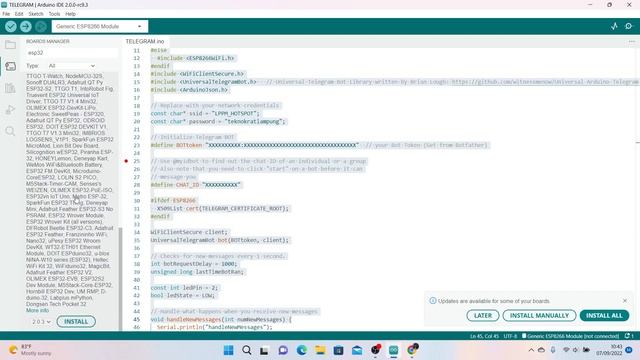The width and height of the screenshot is (640, 360).
Task: Open the editor tab more options ellipsis
Action: (x=631, y=41)
